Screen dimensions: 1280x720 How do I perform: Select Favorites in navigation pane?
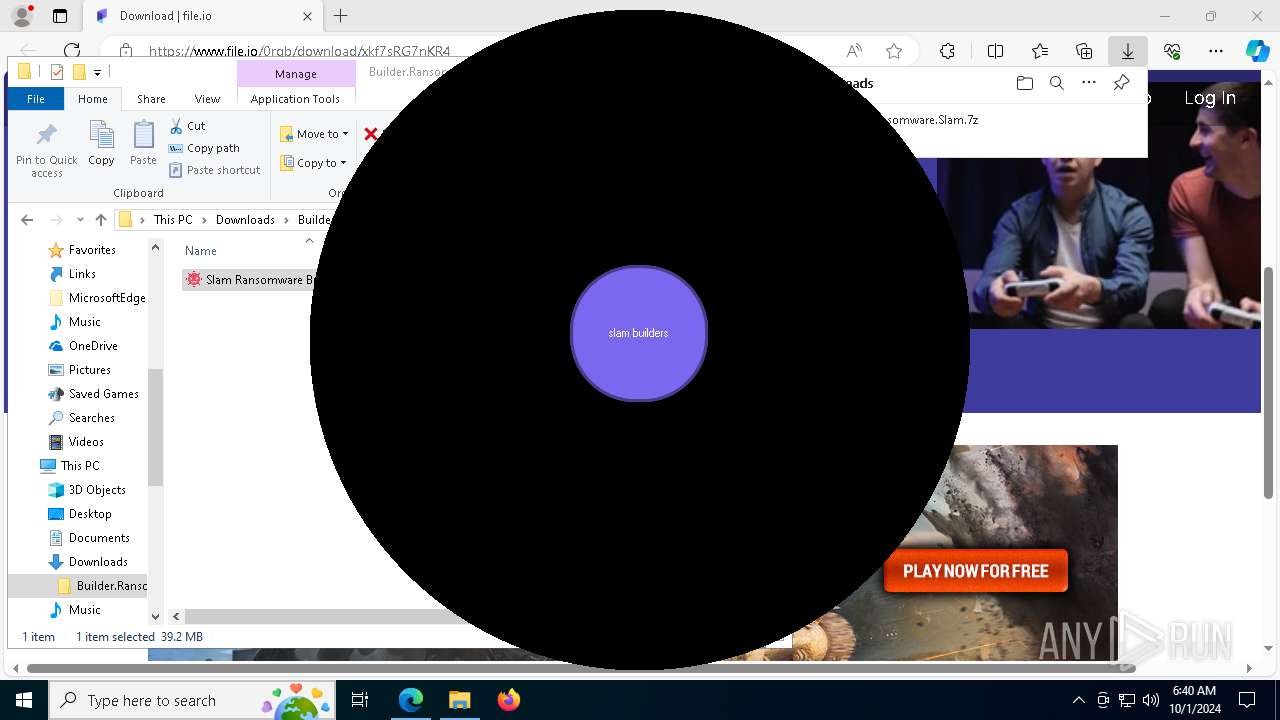92,250
